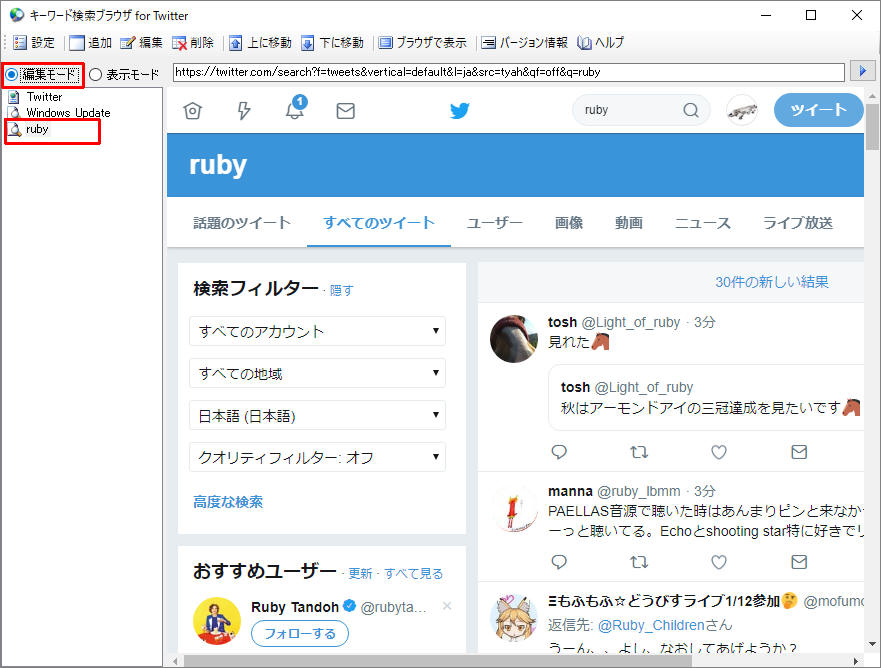Open the 高度な検索 link

coord(228,502)
